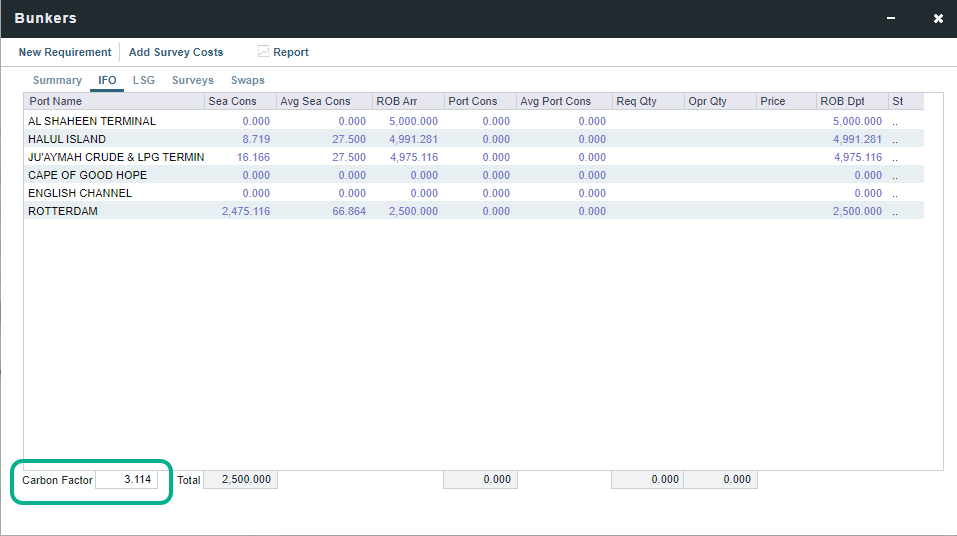Switch to the Summary tab
This screenshot has height=536, width=957.
57,80
